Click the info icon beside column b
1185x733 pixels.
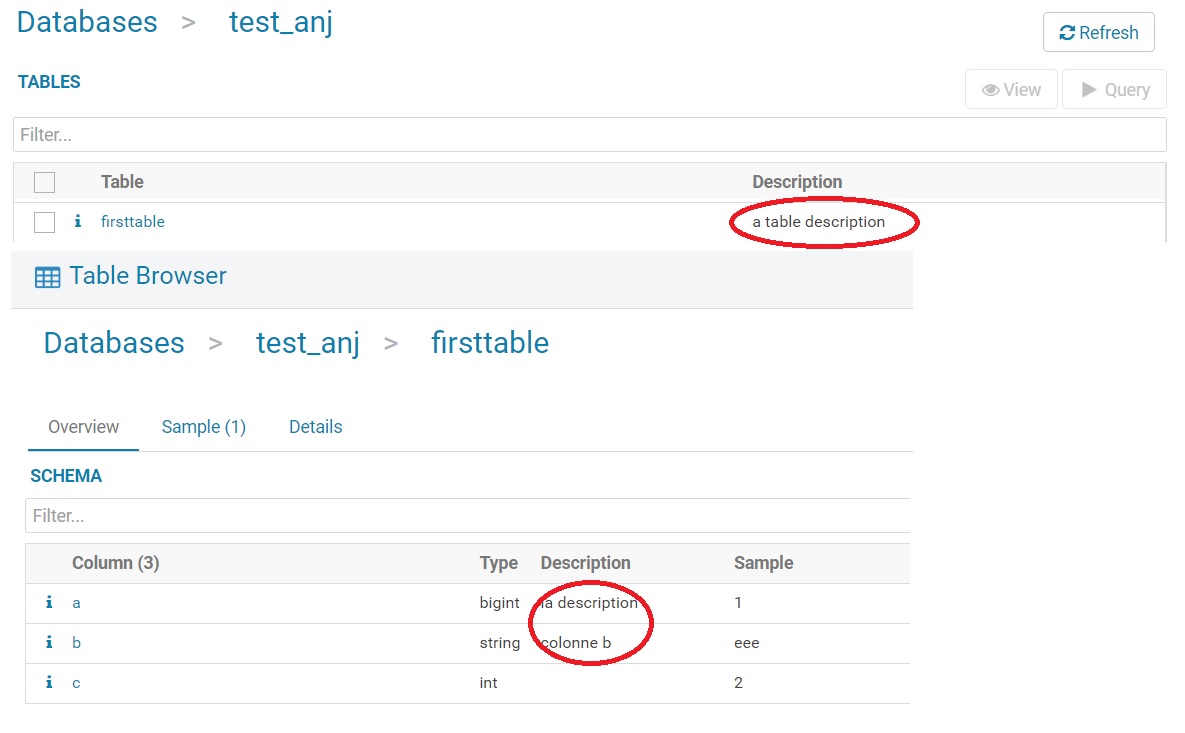(x=48, y=642)
